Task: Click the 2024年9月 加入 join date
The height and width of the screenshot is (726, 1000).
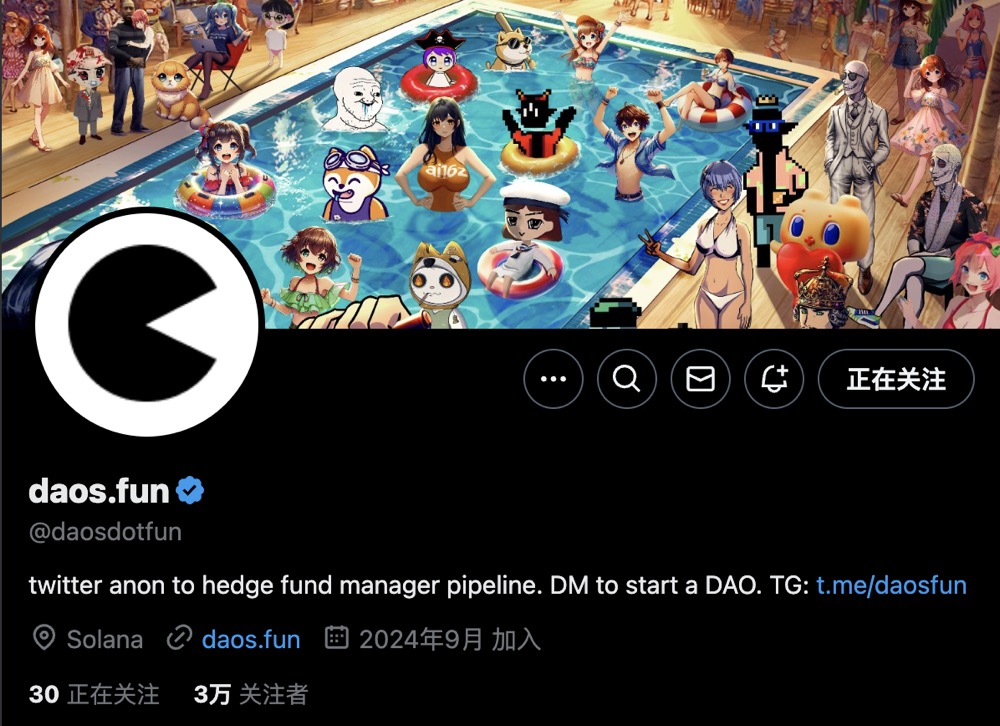Action: click(x=450, y=639)
